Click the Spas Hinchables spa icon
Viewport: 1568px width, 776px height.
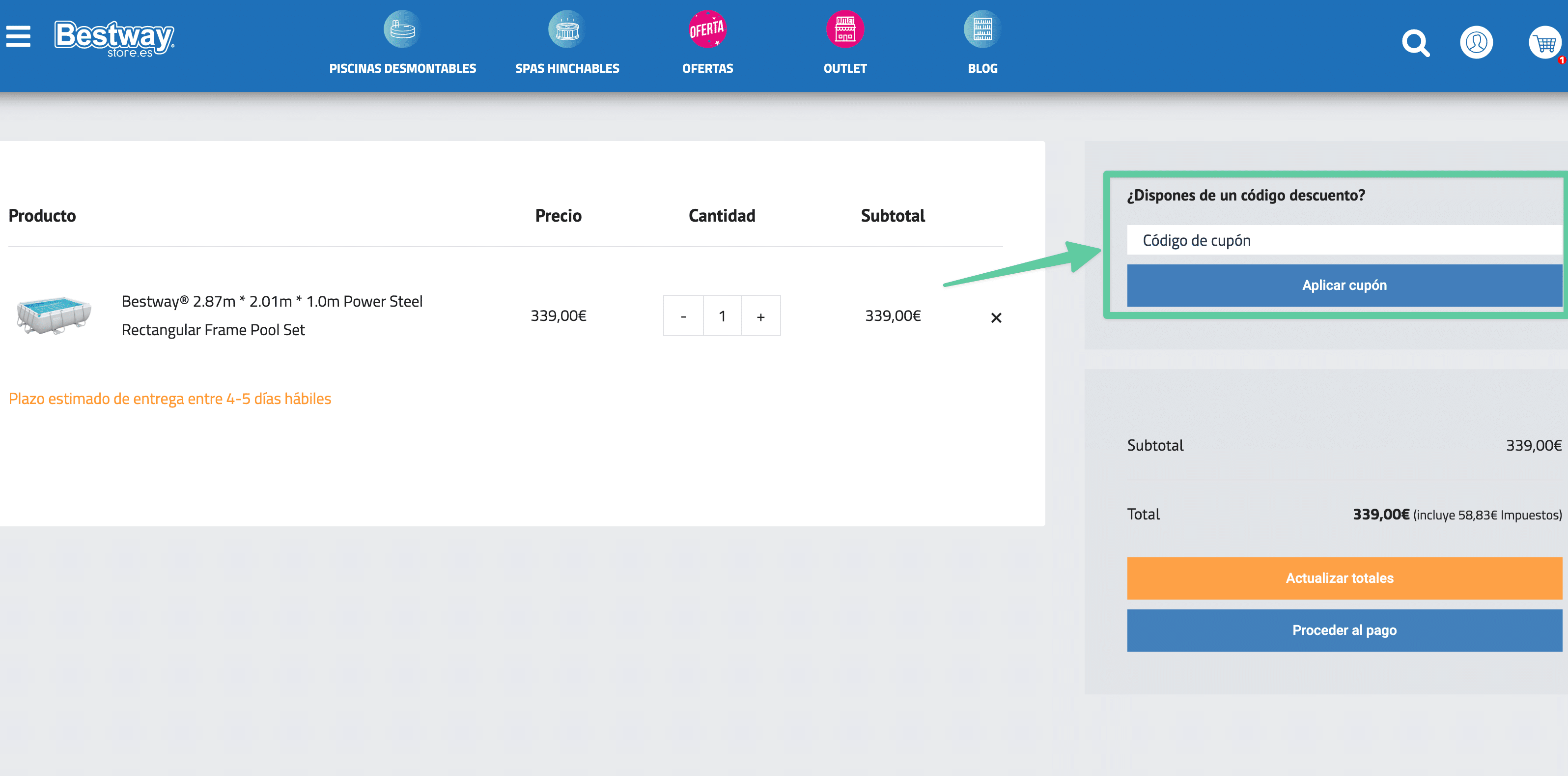[x=567, y=29]
